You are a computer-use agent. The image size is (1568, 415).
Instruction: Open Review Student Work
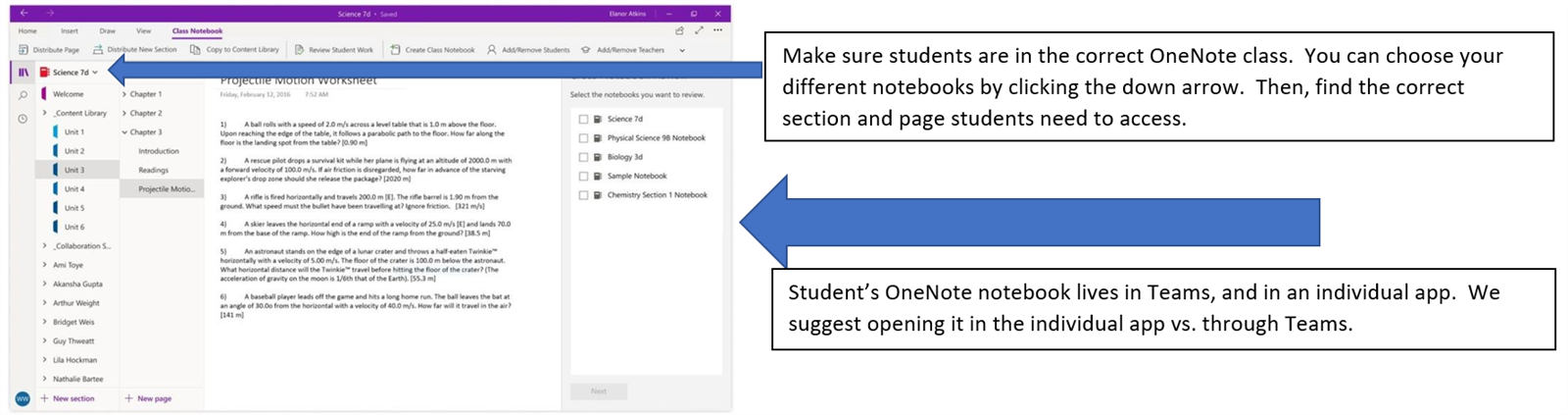[333, 49]
